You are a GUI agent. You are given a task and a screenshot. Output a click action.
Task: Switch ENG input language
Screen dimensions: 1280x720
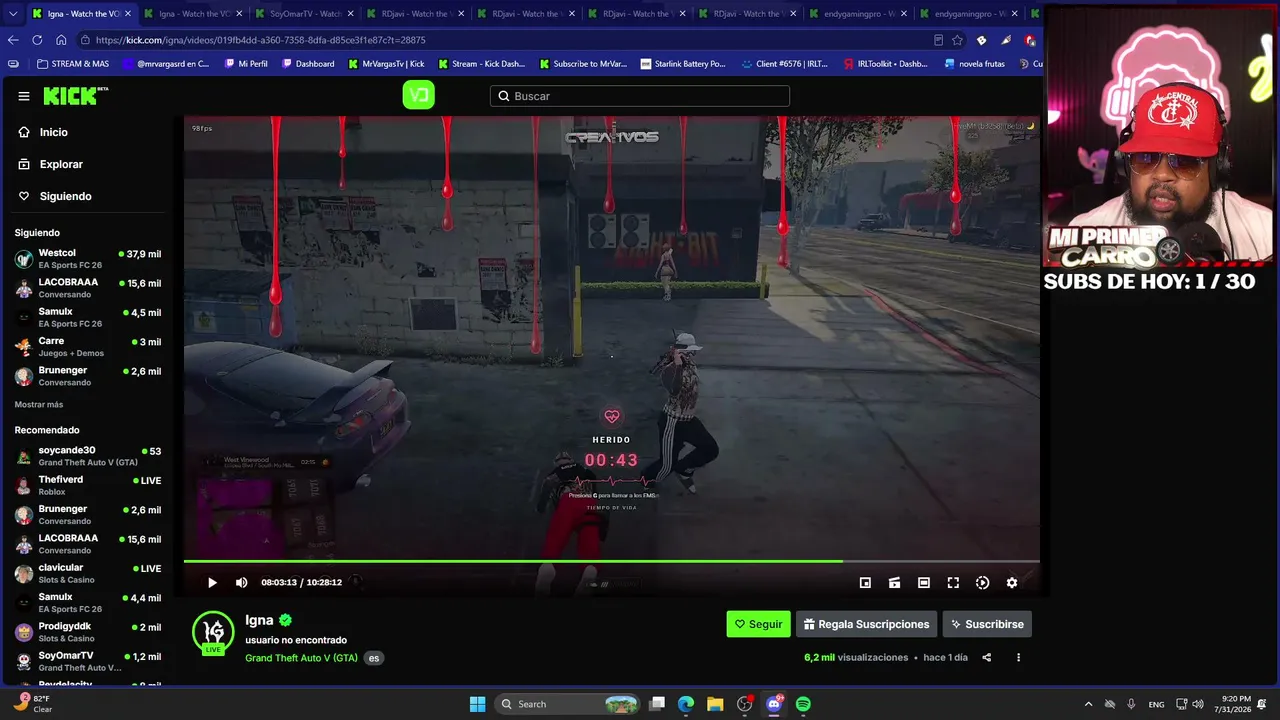(x=1156, y=704)
